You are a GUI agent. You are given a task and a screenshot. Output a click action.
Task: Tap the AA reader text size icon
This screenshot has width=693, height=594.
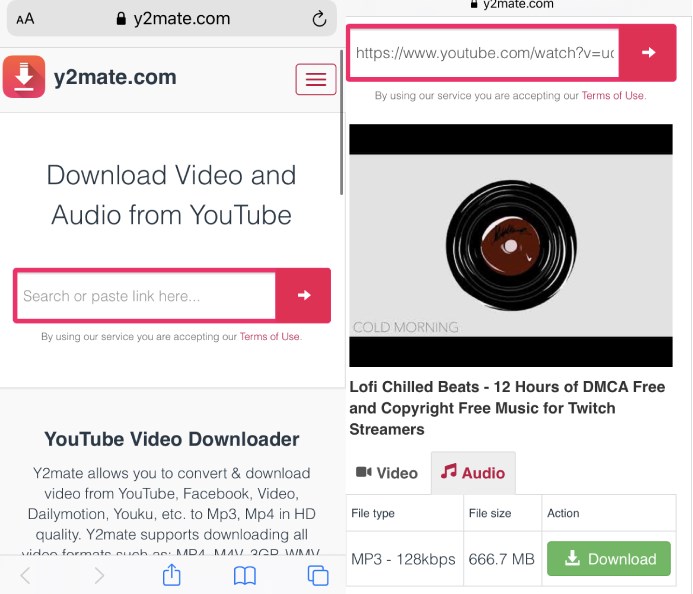tap(25, 19)
